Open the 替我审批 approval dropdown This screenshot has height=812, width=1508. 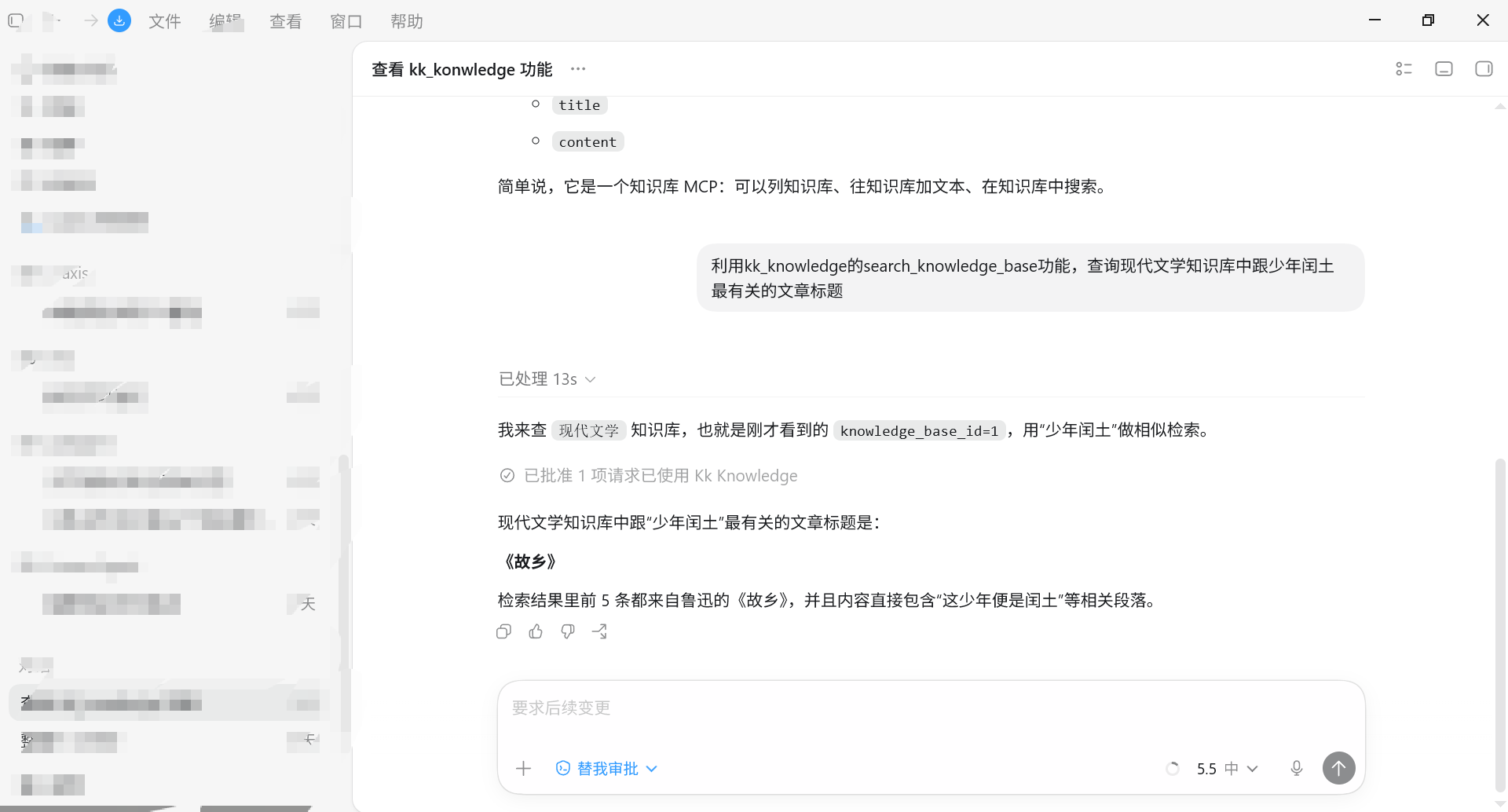(x=606, y=769)
